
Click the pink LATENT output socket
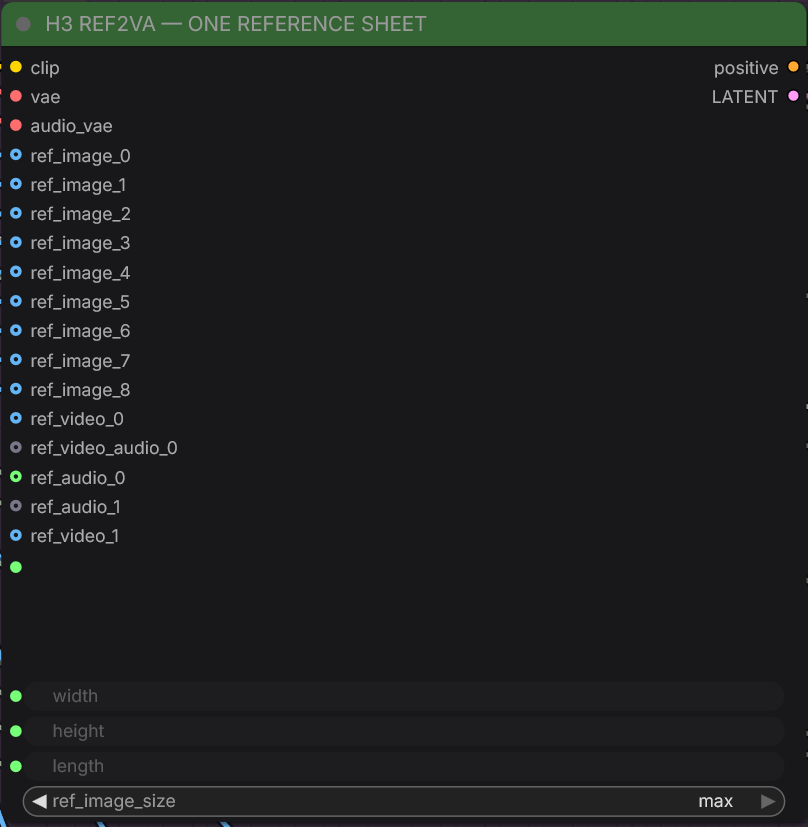click(793, 96)
